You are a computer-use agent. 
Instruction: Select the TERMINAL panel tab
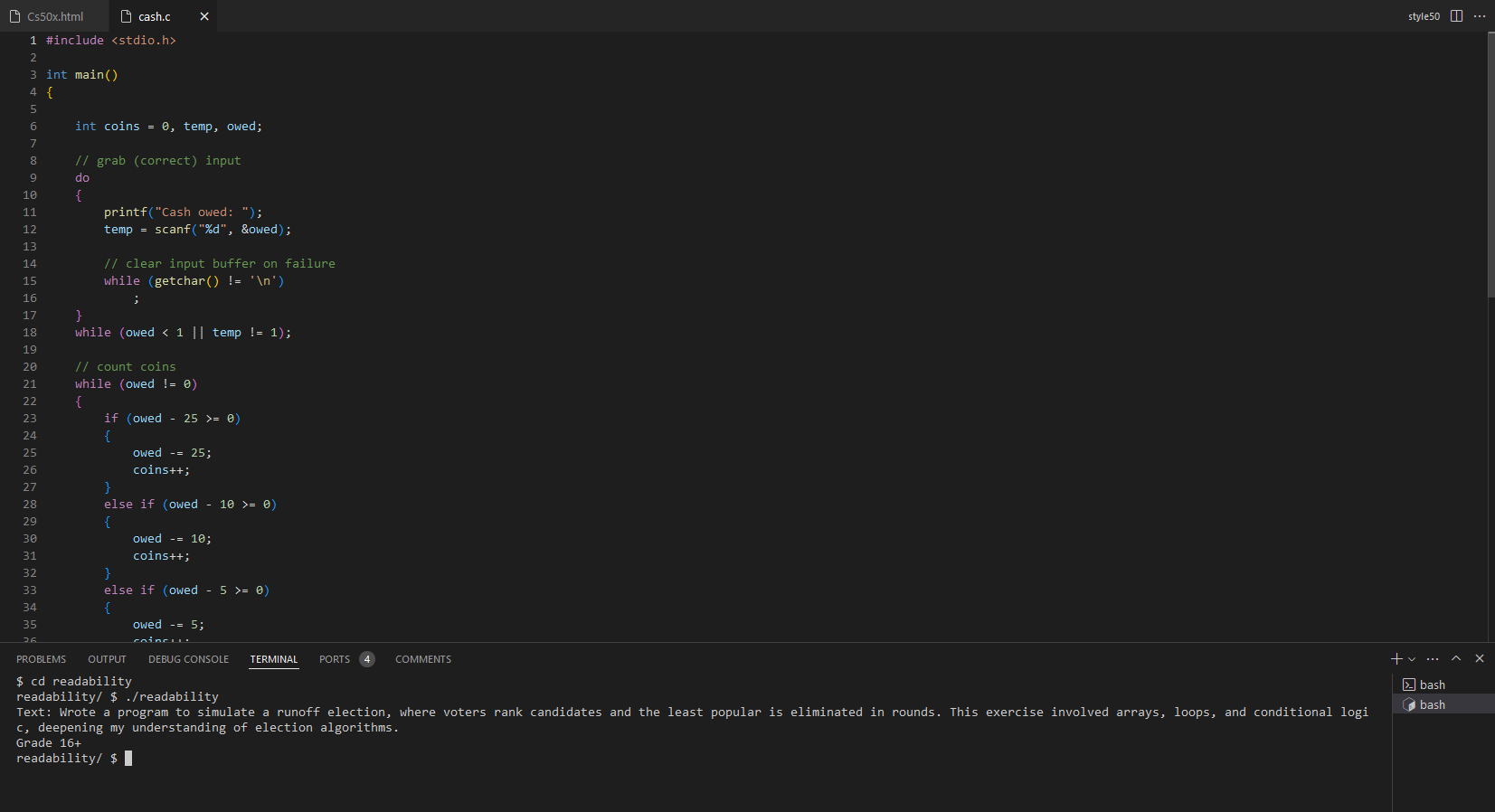click(x=274, y=659)
